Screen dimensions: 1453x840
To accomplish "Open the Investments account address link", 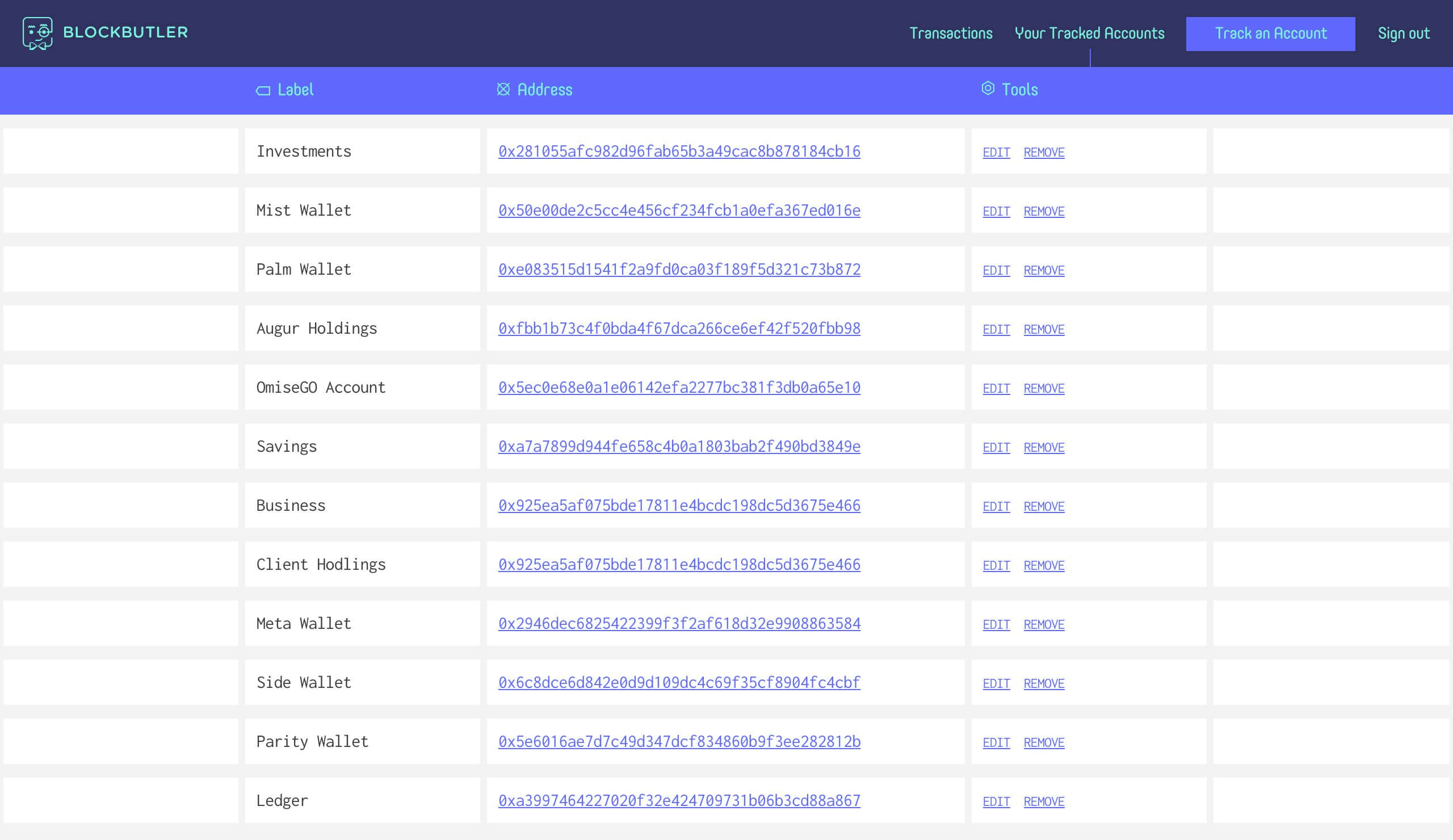I will coord(679,152).
